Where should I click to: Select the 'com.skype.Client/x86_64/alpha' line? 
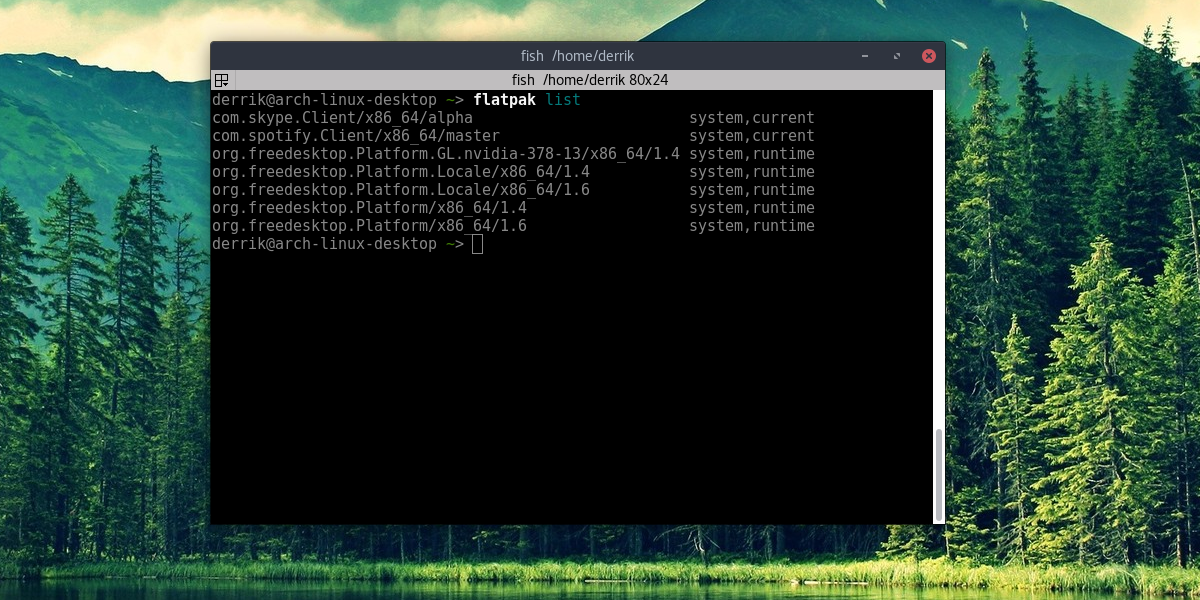(342, 118)
